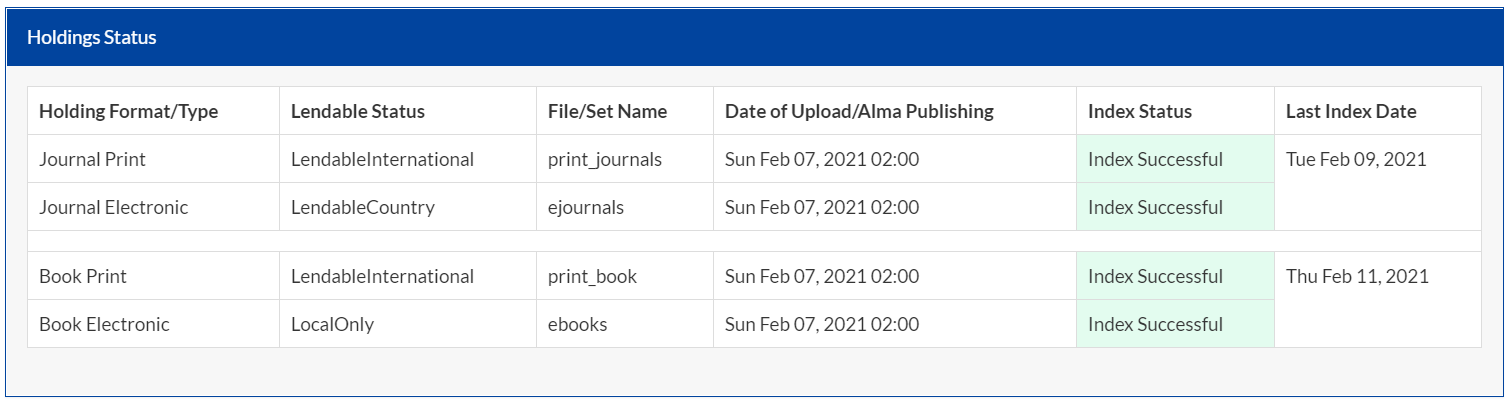Click the Holdings Status panel header
This screenshot has width=1511, height=401.
coord(92,38)
